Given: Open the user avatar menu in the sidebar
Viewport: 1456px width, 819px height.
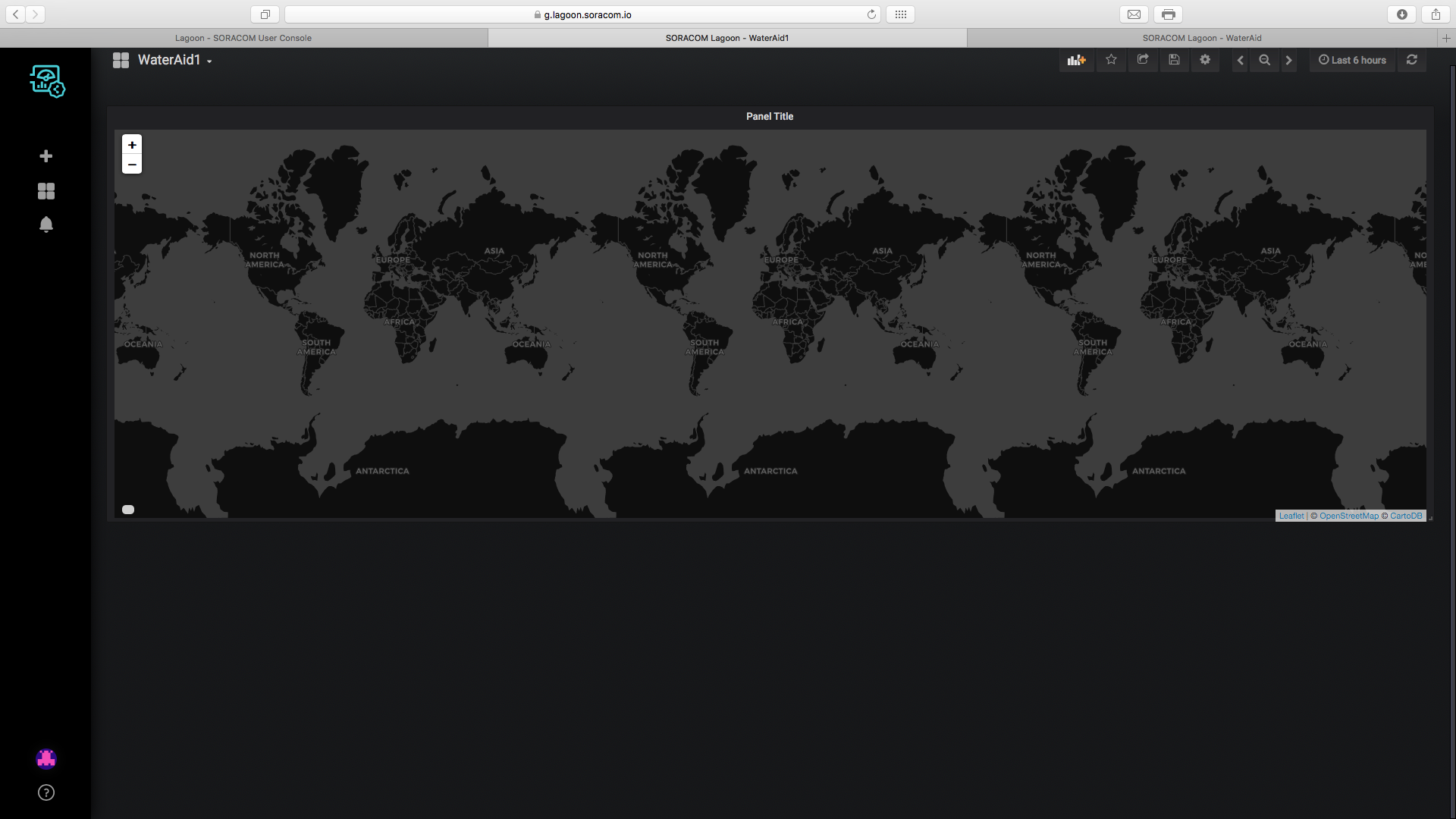Looking at the screenshot, I should click(x=46, y=759).
